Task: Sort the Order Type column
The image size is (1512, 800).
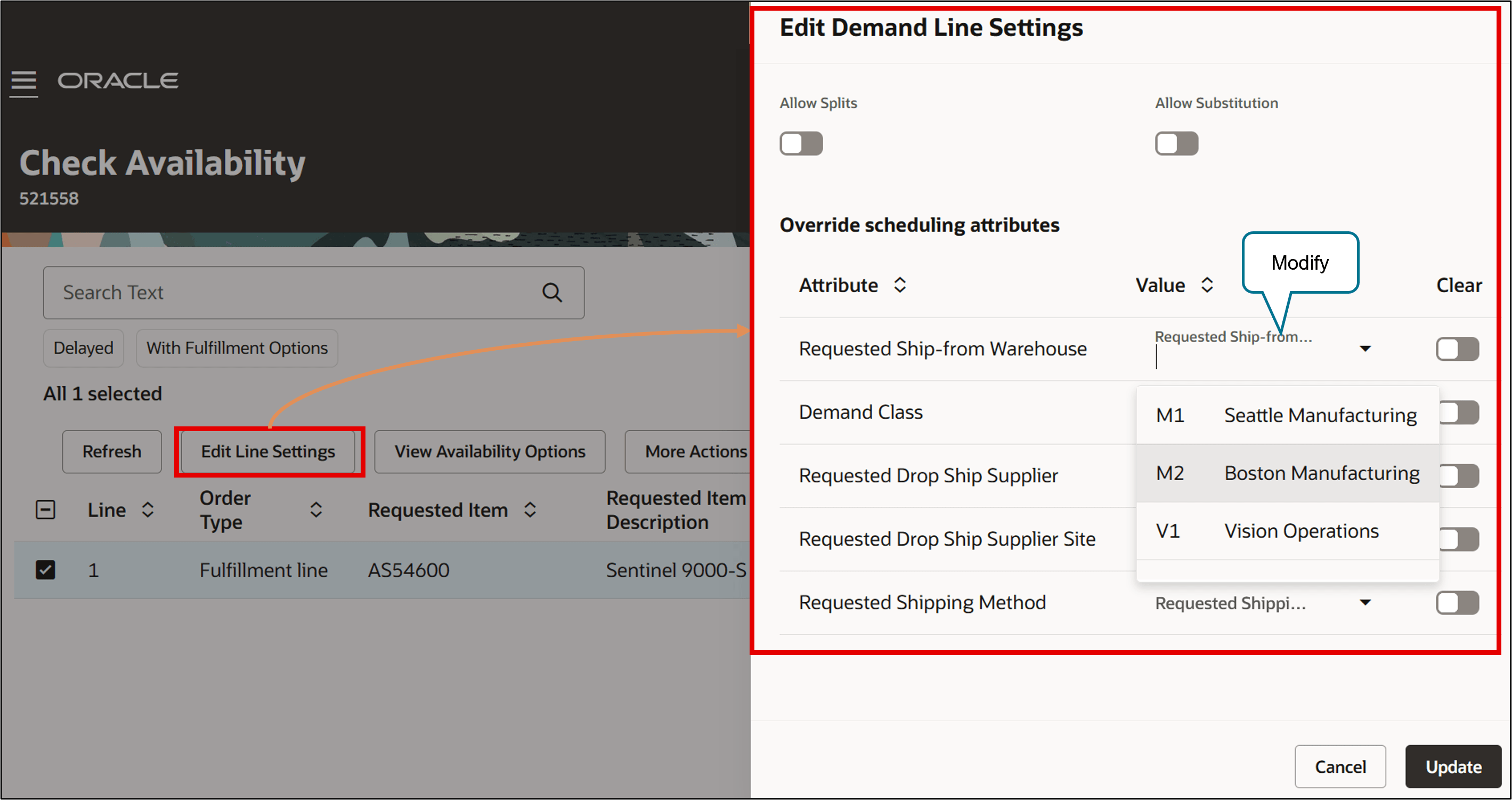Action: (316, 510)
